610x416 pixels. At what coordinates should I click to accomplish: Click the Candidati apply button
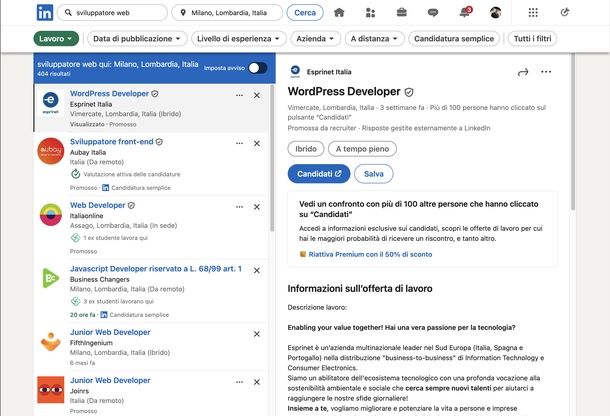(x=319, y=174)
